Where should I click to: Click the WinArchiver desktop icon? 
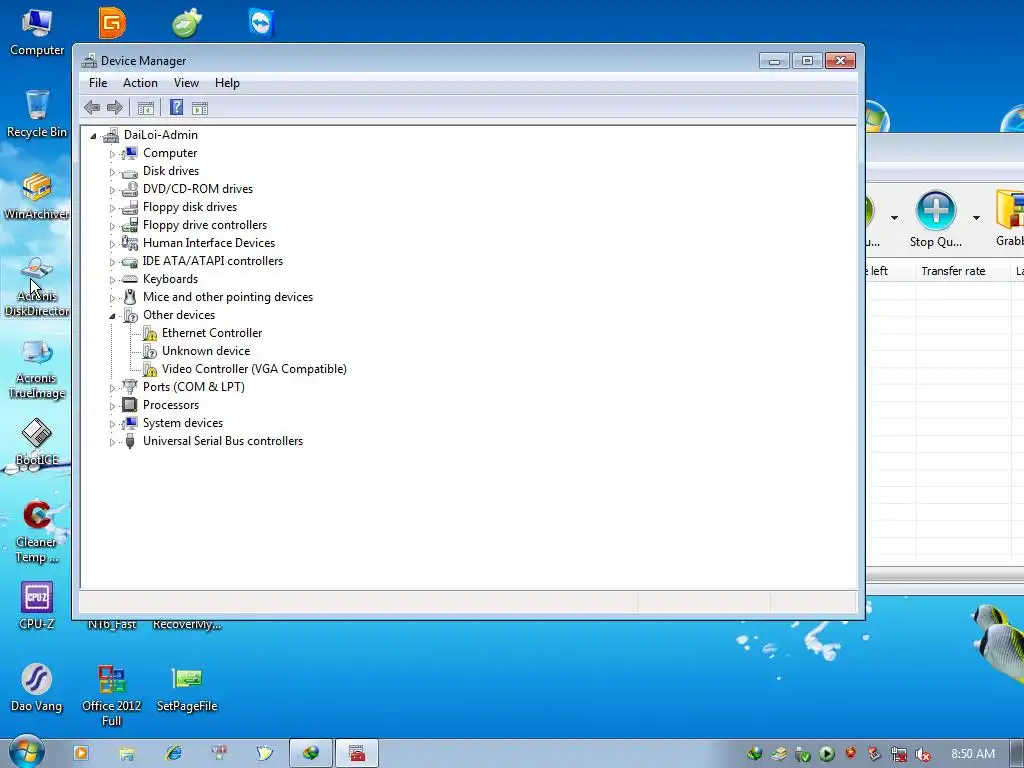tap(37, 196)
